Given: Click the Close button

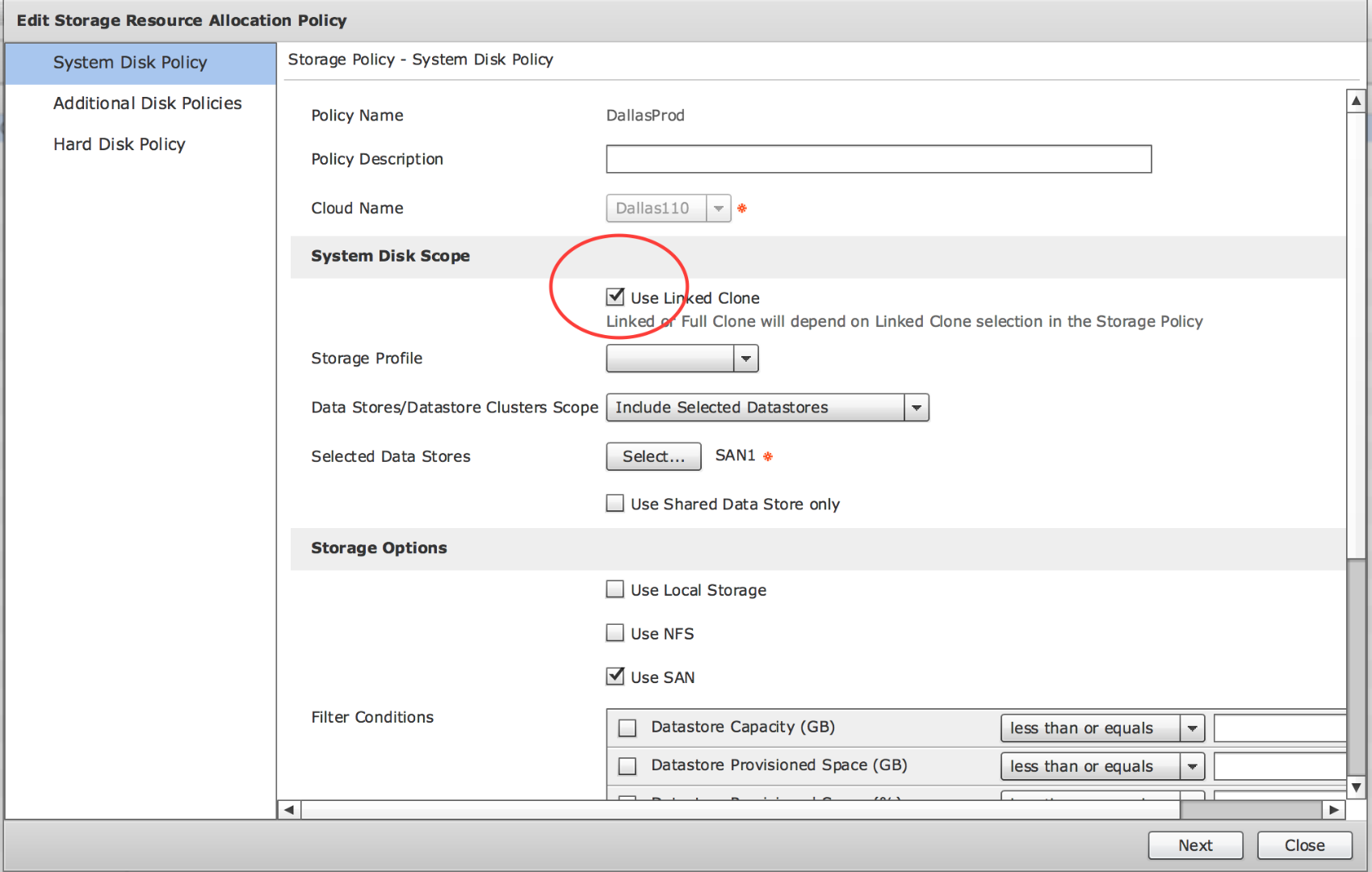Looking at the screenshot, I should (1304, 845).
